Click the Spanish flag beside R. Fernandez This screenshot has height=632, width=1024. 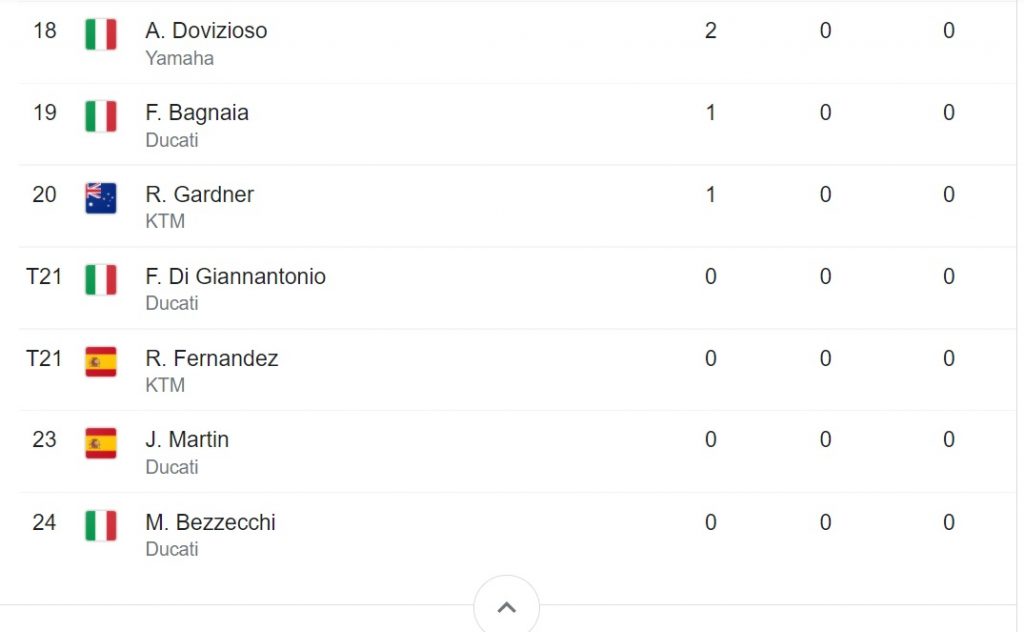[100, 362]
